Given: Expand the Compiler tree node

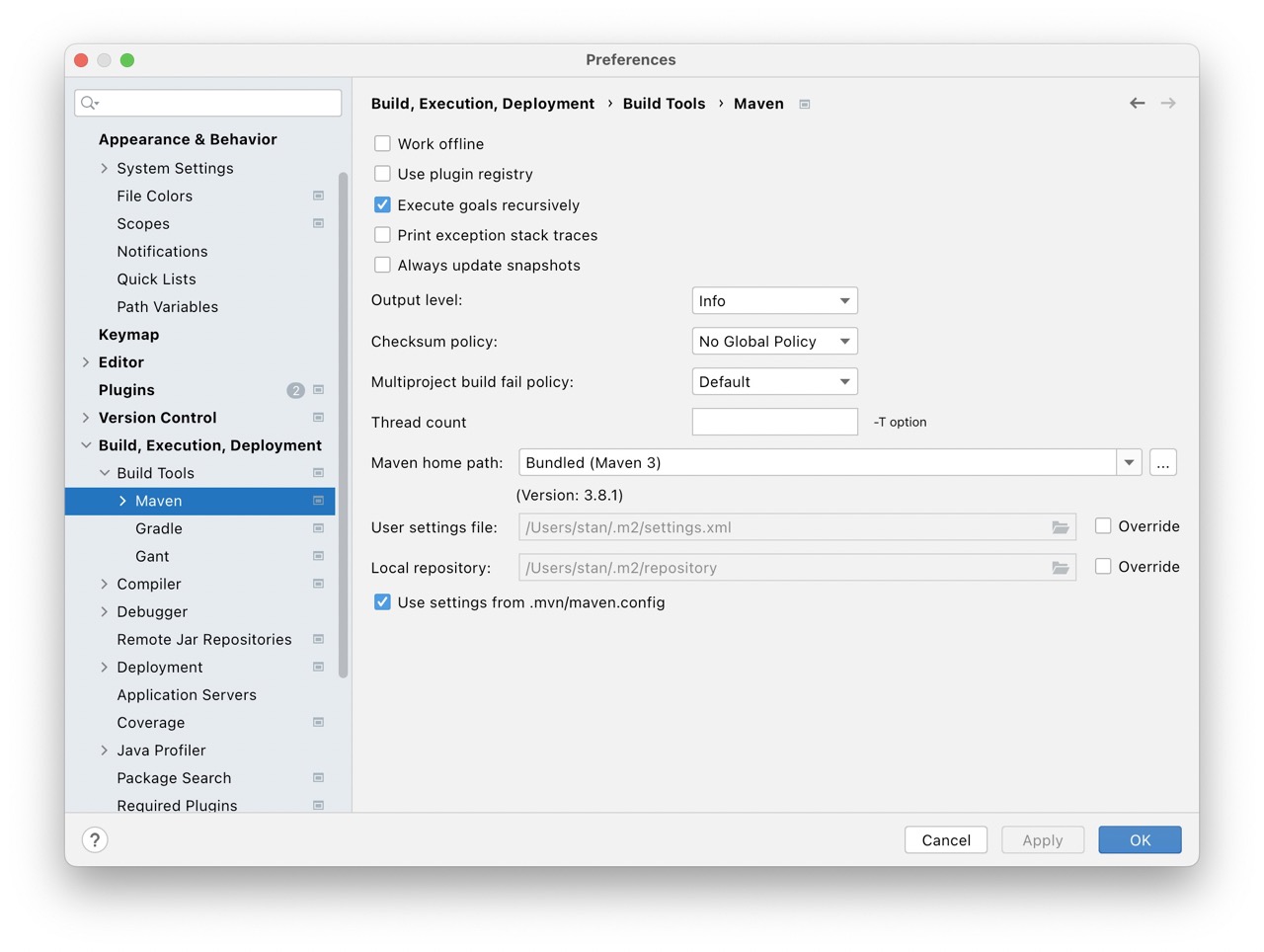Looking at the screenshot, I should pyautogui.click(x=105, y=584).
